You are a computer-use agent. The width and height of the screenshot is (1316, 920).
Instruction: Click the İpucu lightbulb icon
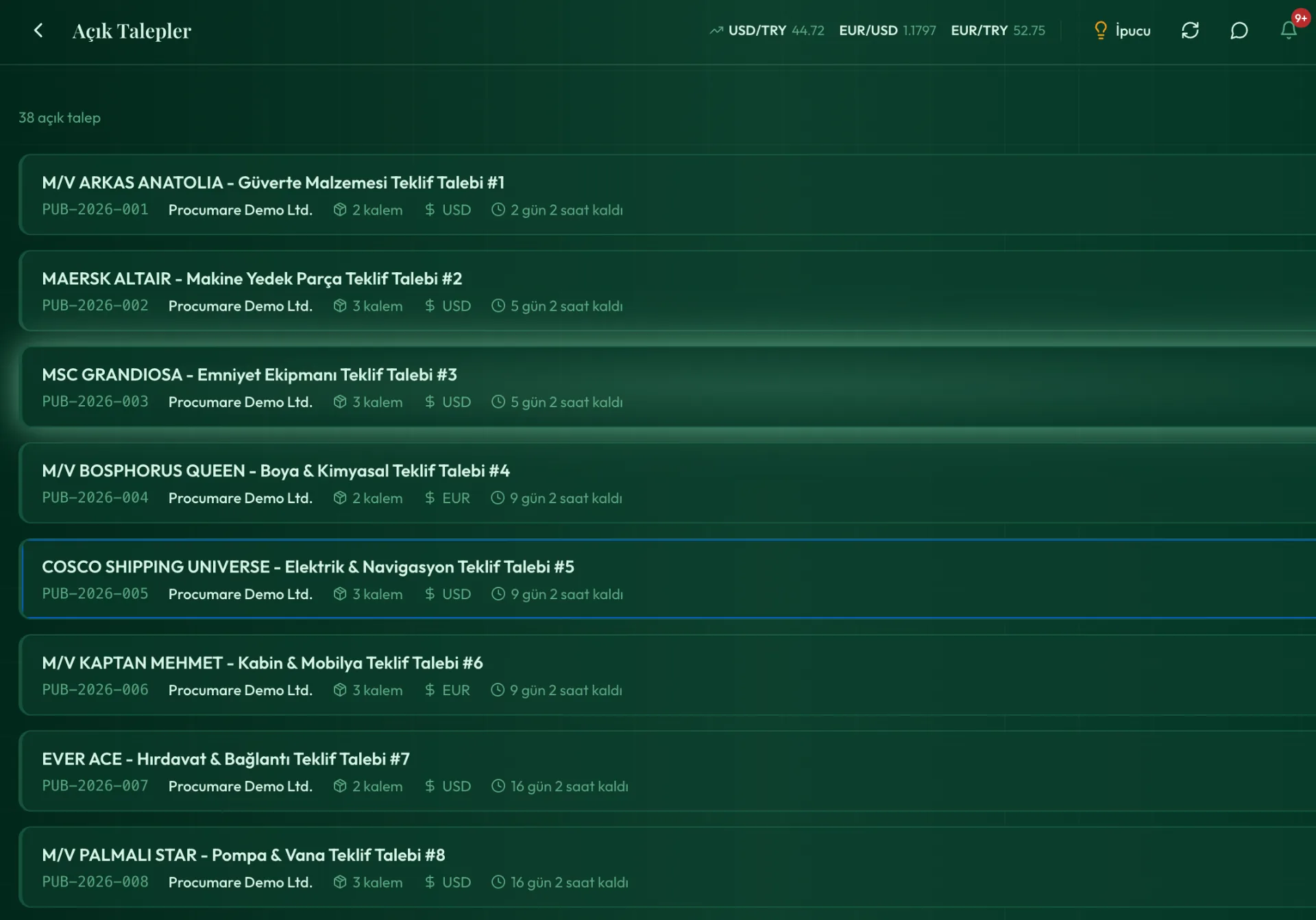(1100, 30)
